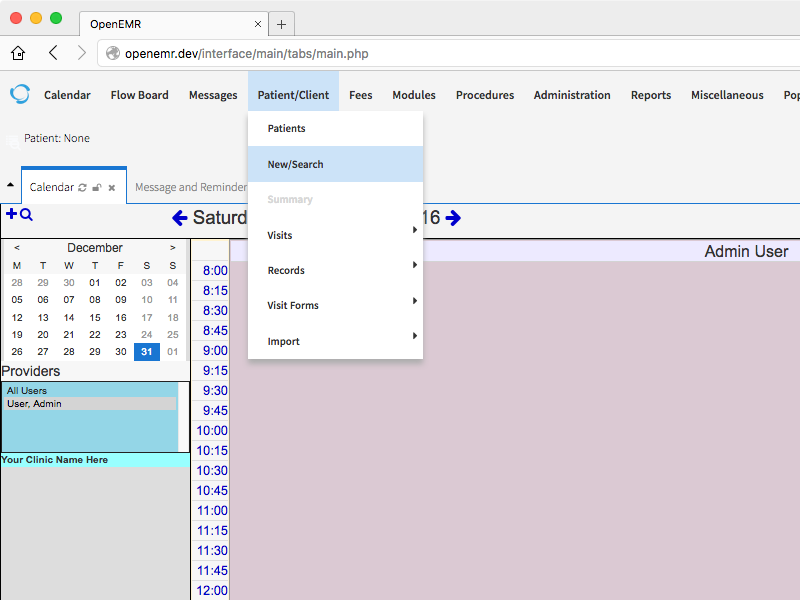The width and height of the screenshot is (800, 600).
Task: Click the OpenEMR logo icon
Action: (x=20, y=94)
